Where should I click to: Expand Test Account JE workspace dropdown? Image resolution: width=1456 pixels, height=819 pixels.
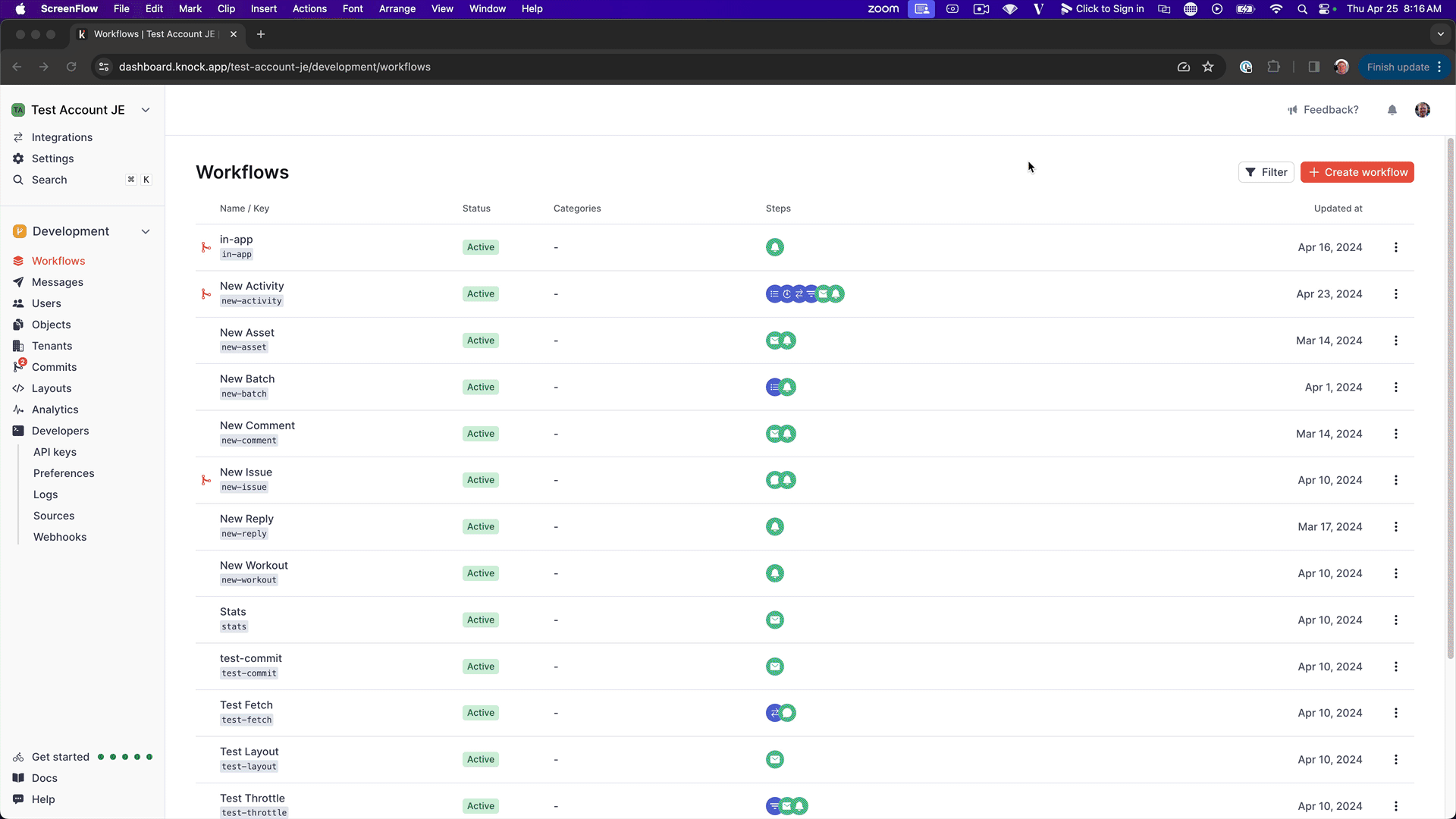coord(145,109)
